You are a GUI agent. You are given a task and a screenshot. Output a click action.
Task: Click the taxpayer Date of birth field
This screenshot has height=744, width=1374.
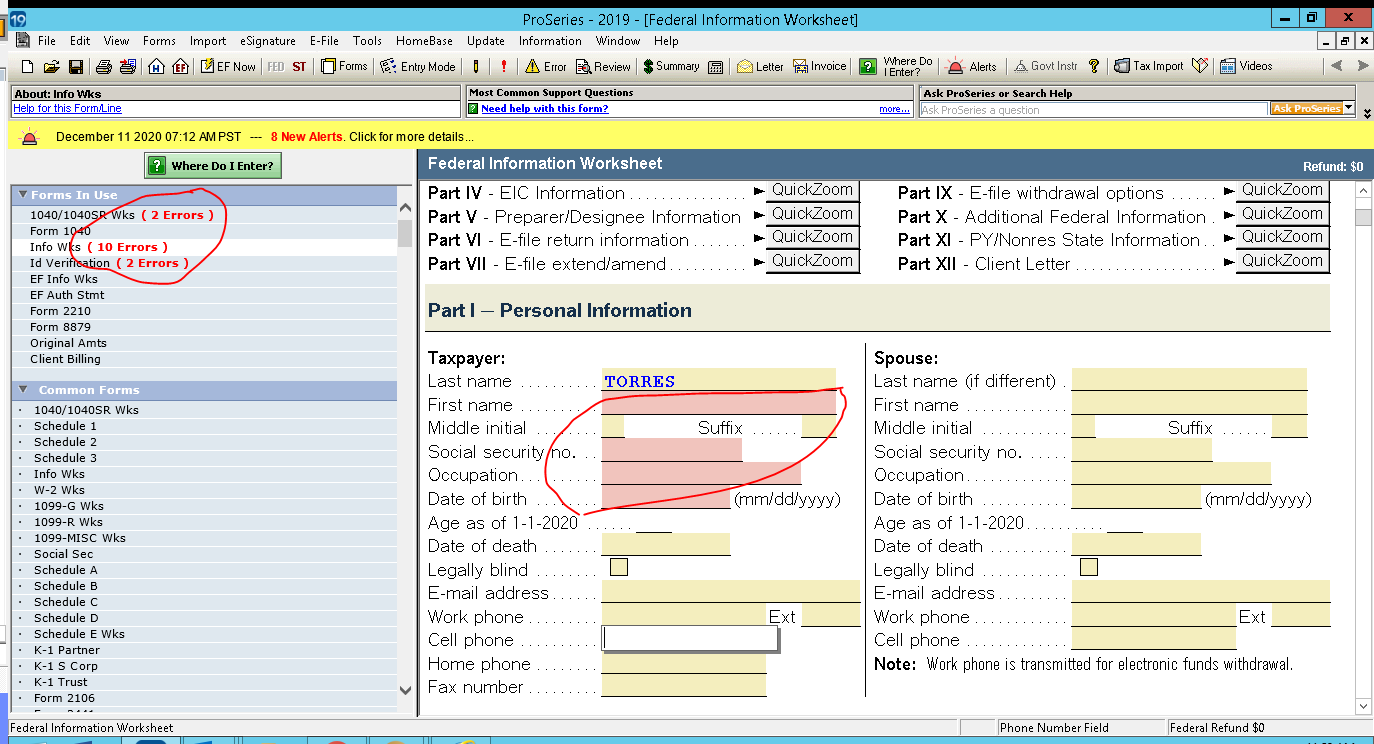[x=665, y=497]
